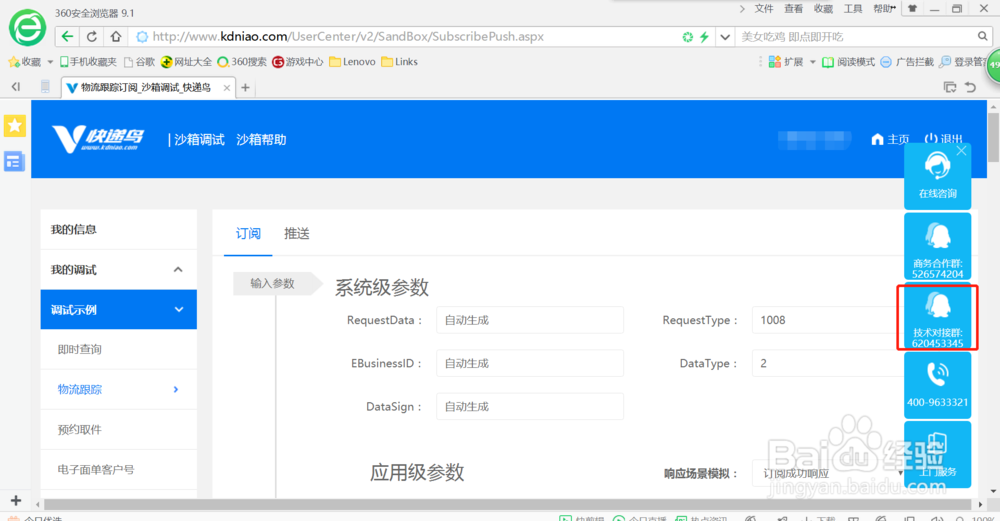Open 登录管家 login manager
Viewport: 1000px width, 521px height.
[962, 62]
